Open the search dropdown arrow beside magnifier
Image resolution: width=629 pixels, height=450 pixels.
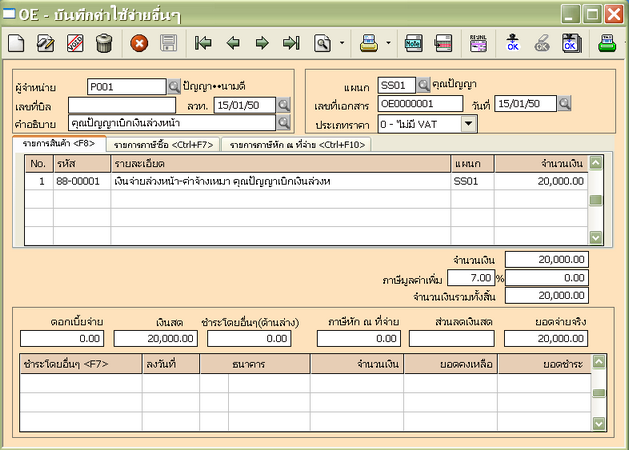[342, 43]
